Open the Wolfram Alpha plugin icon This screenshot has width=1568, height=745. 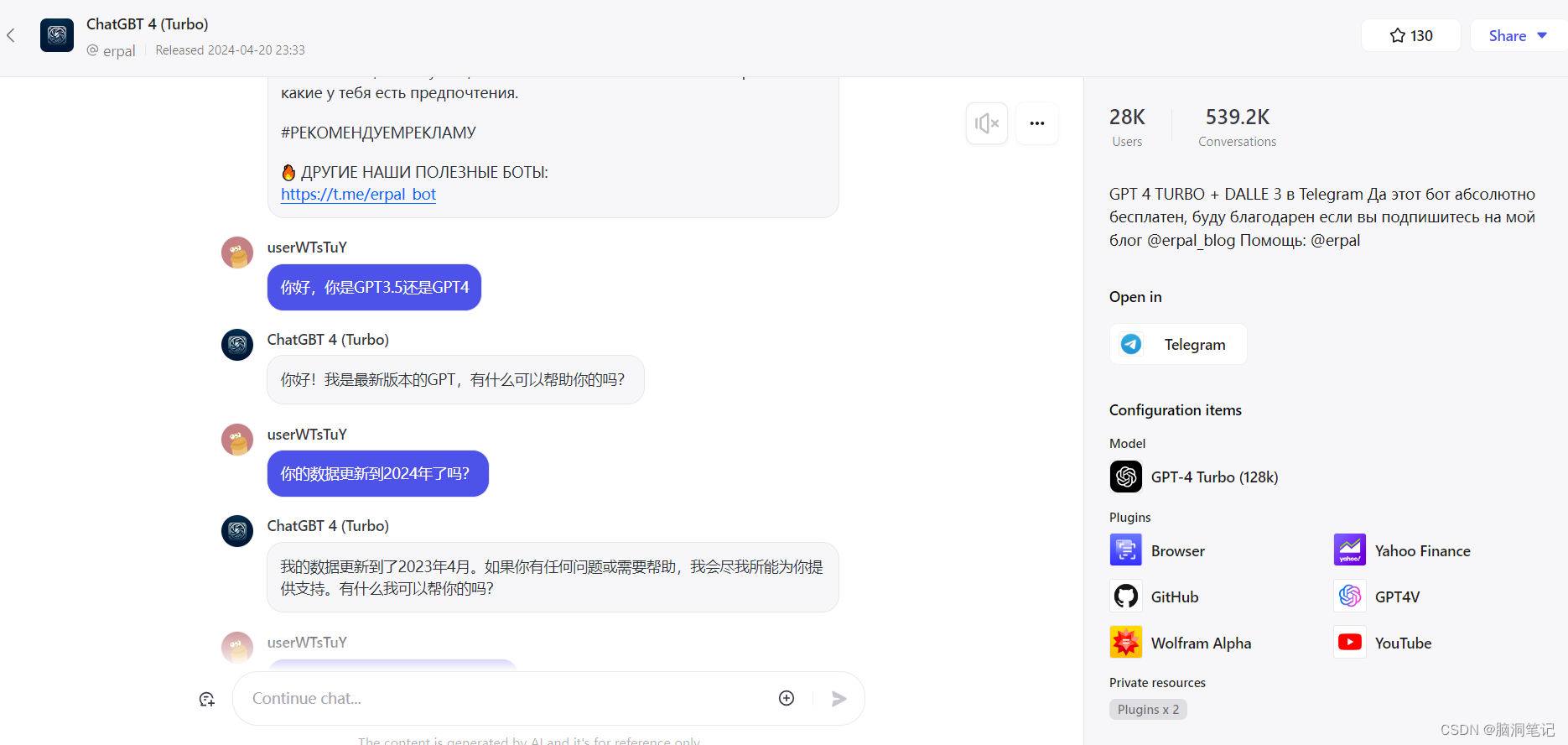(x=1126, y=643)
